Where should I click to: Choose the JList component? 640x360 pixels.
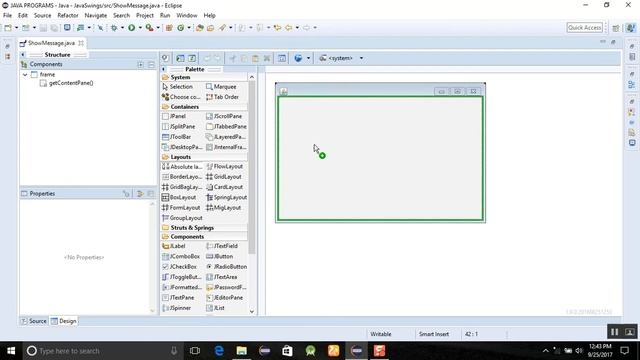click(216, 308)
